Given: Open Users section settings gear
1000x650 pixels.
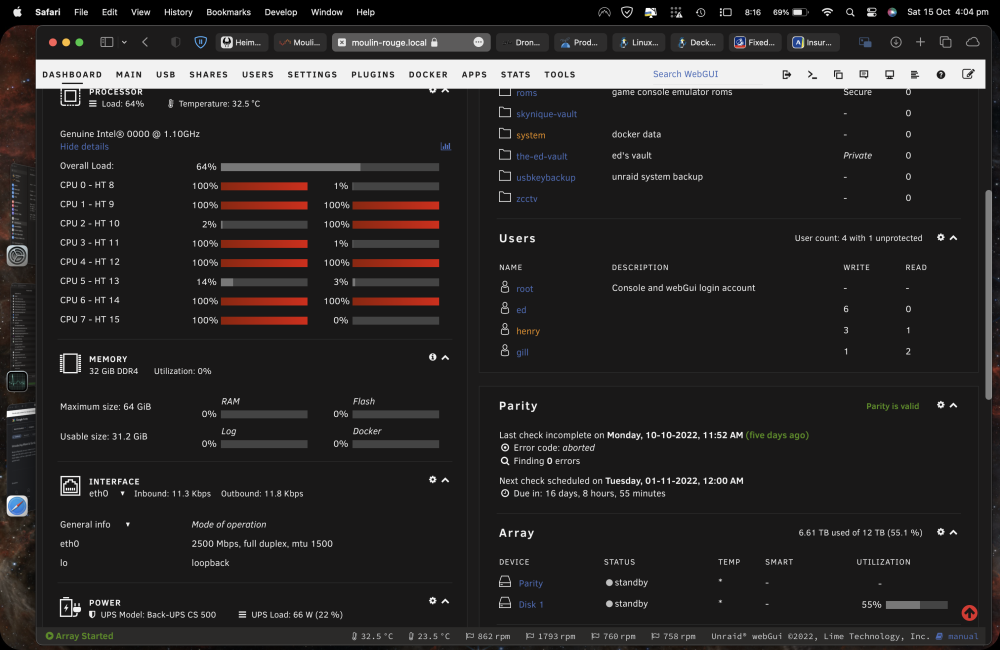Looking at the screenshot, I should (x=941, y=237).
